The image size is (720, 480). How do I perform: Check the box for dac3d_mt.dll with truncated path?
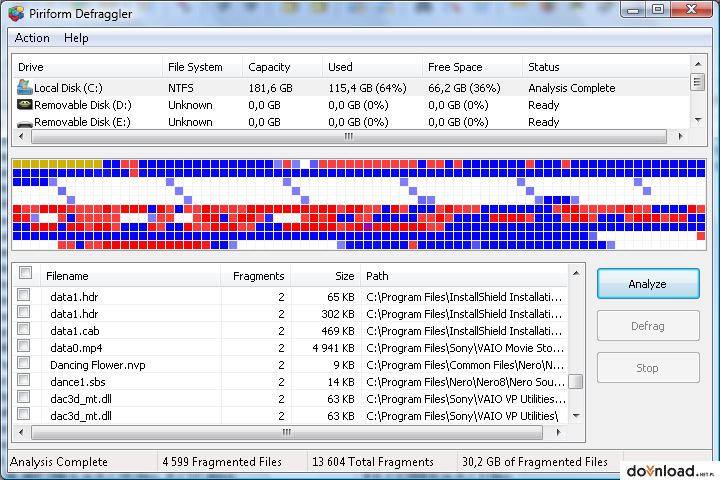(23, 397)
